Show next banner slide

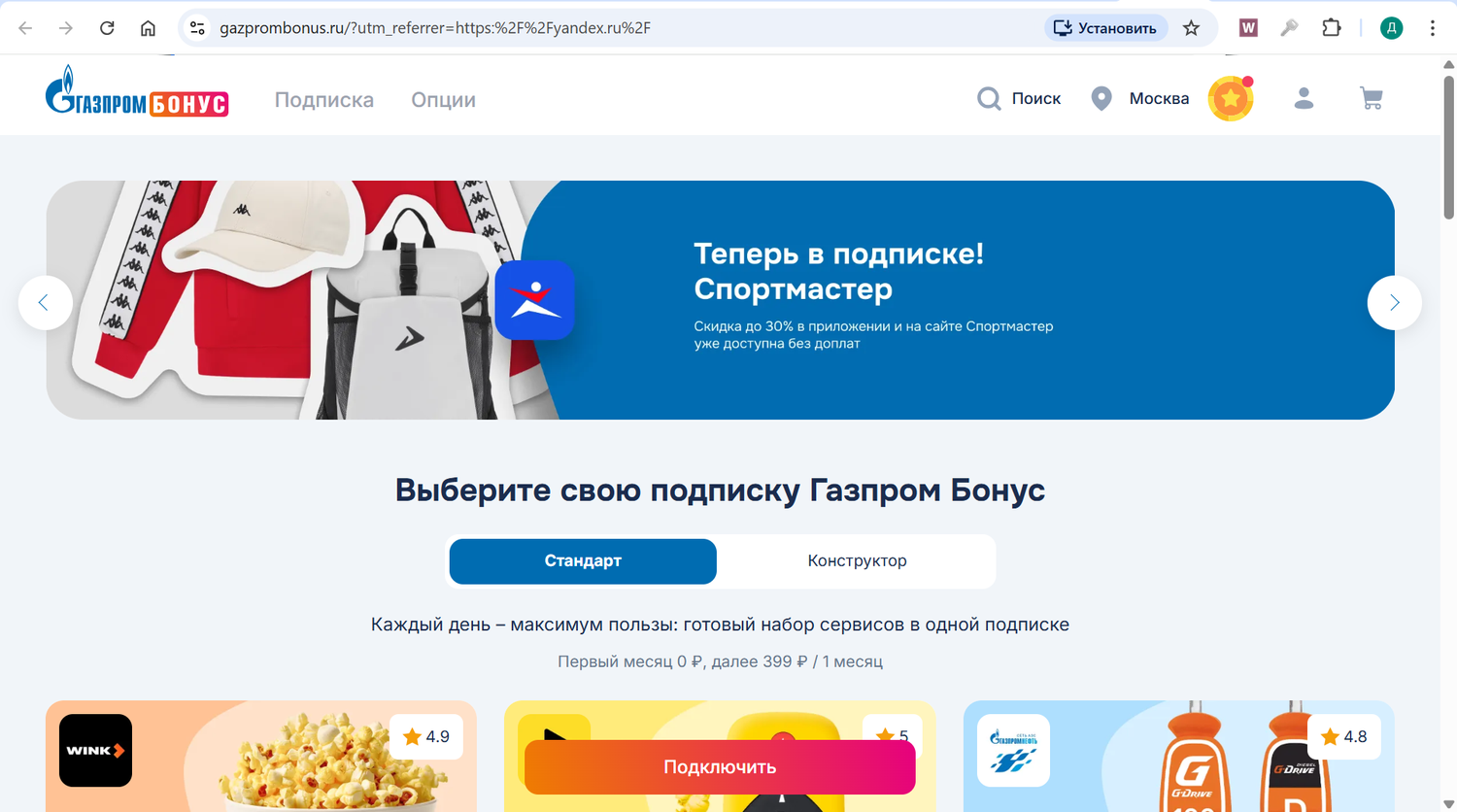point(1394,303)
